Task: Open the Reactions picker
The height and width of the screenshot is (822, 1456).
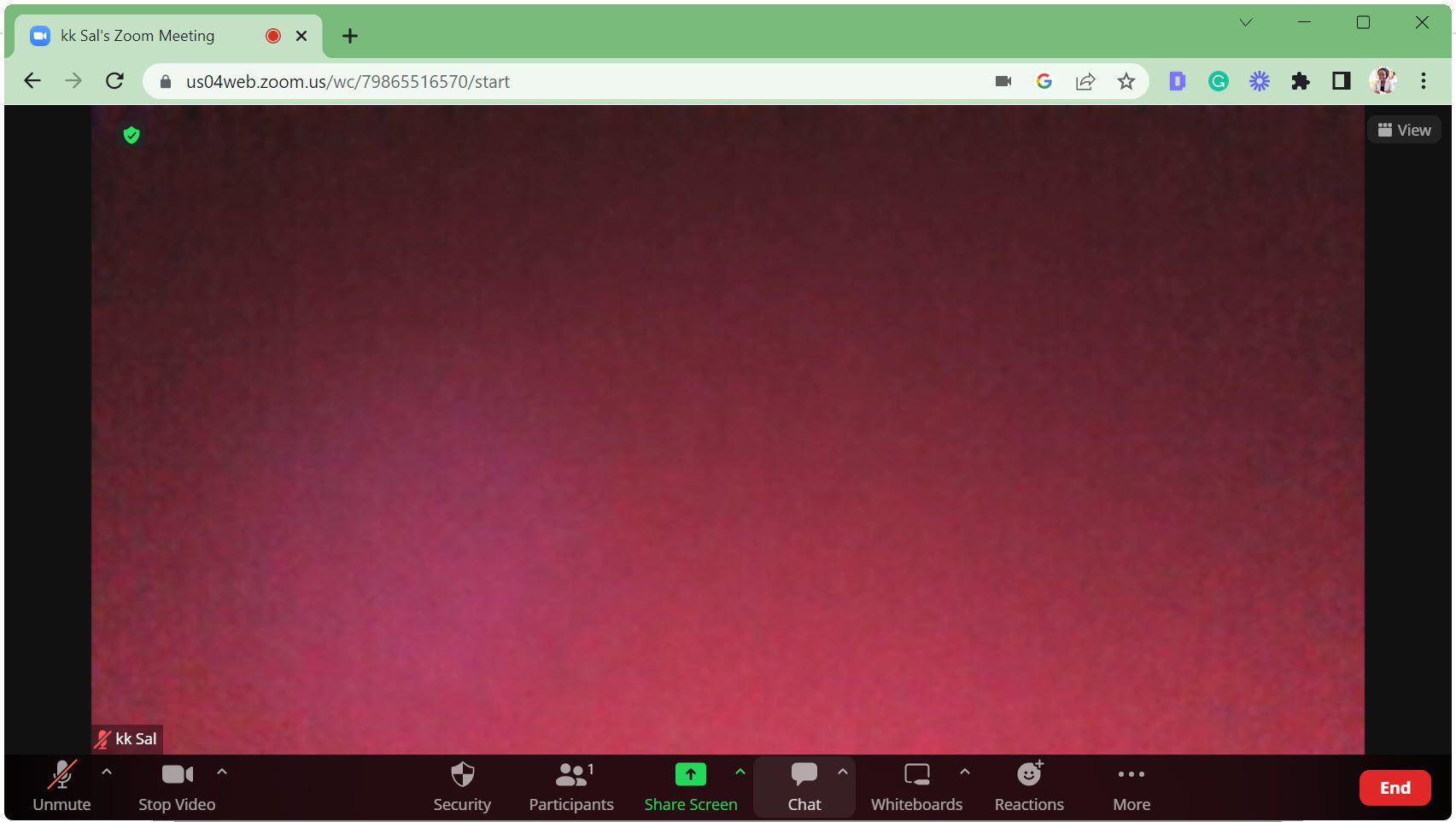Action: click(1028, 785)
